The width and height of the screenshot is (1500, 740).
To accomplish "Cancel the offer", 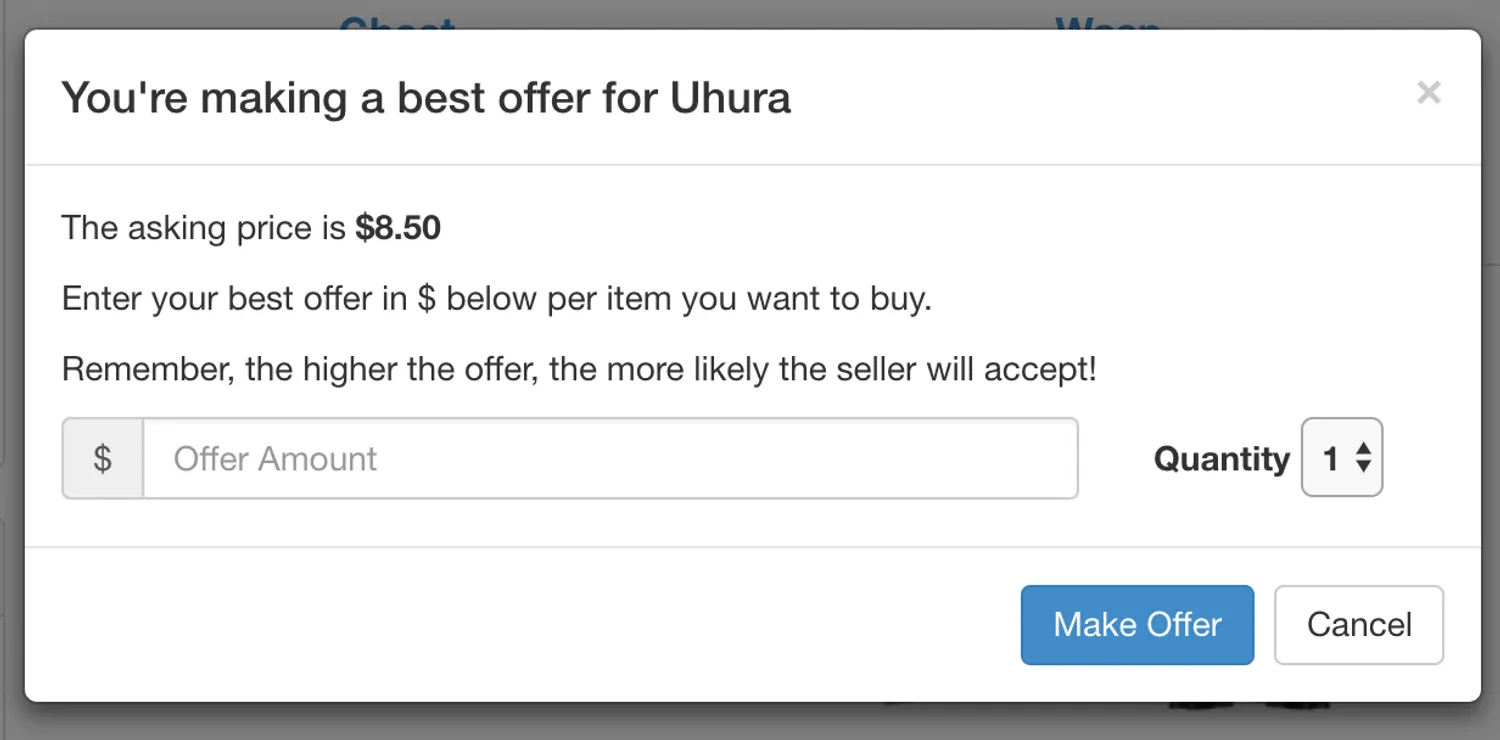I will click(1358, 625).
